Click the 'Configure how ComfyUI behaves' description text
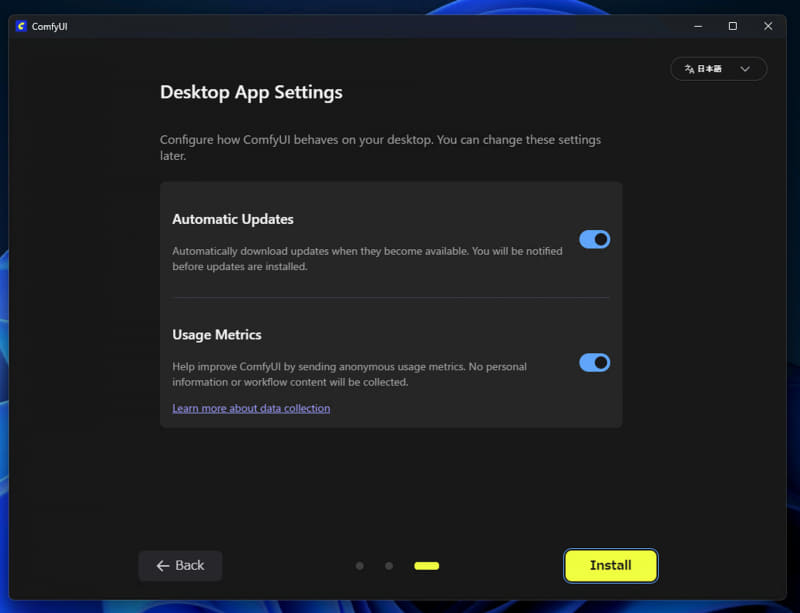 point(380,148)
